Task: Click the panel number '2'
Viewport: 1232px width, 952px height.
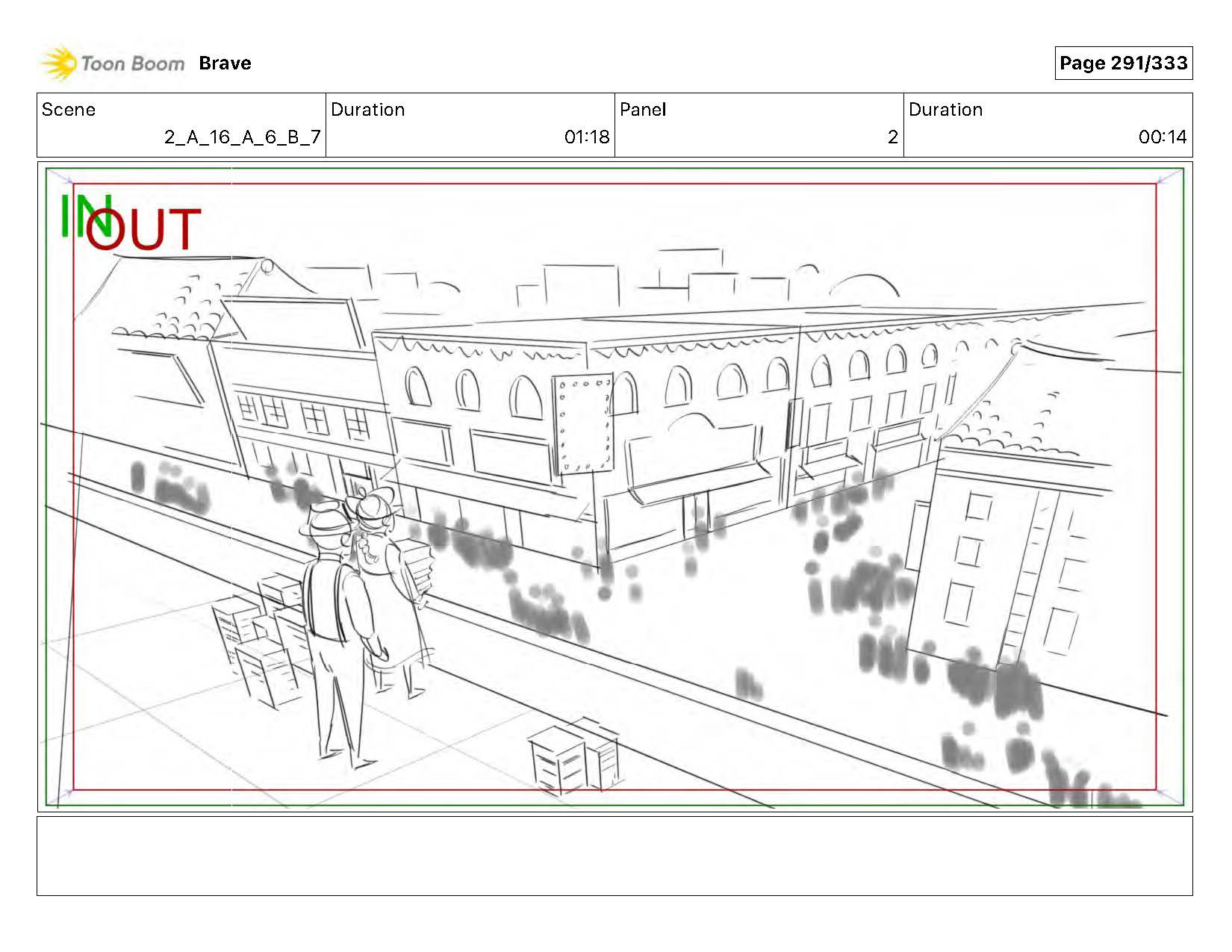Action: coord(892,137)
